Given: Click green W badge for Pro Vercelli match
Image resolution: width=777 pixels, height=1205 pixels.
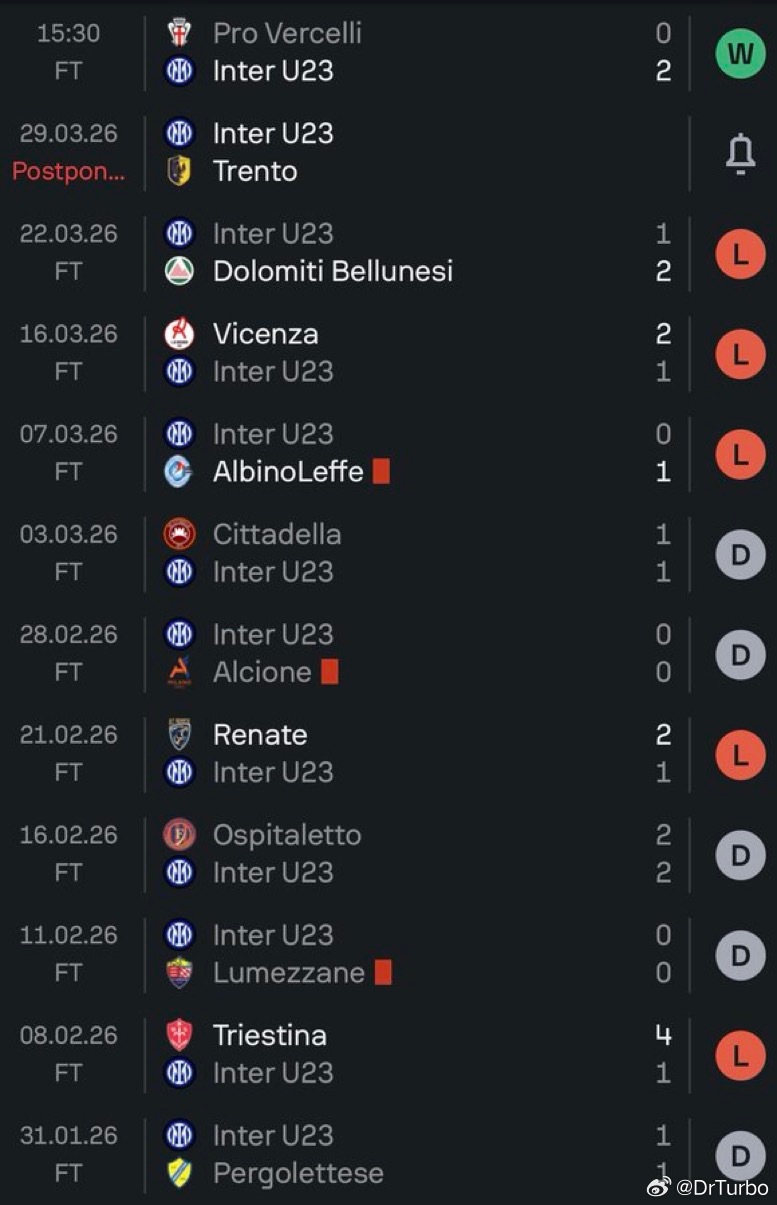Looking at the screenshot, I should (740, 52).
